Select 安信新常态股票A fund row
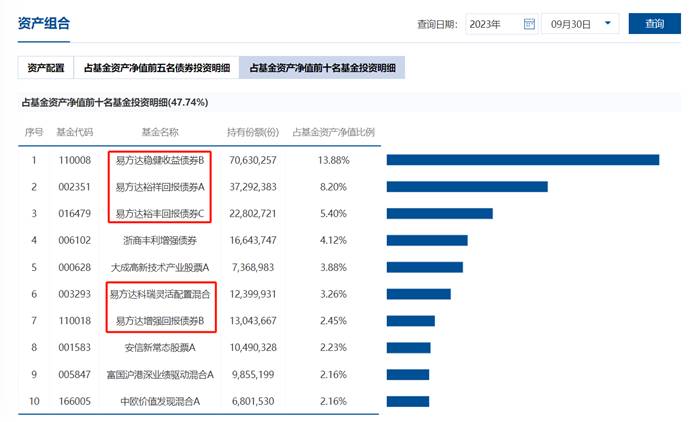Screen dimensions: 692x422 (x=160, y=348)
